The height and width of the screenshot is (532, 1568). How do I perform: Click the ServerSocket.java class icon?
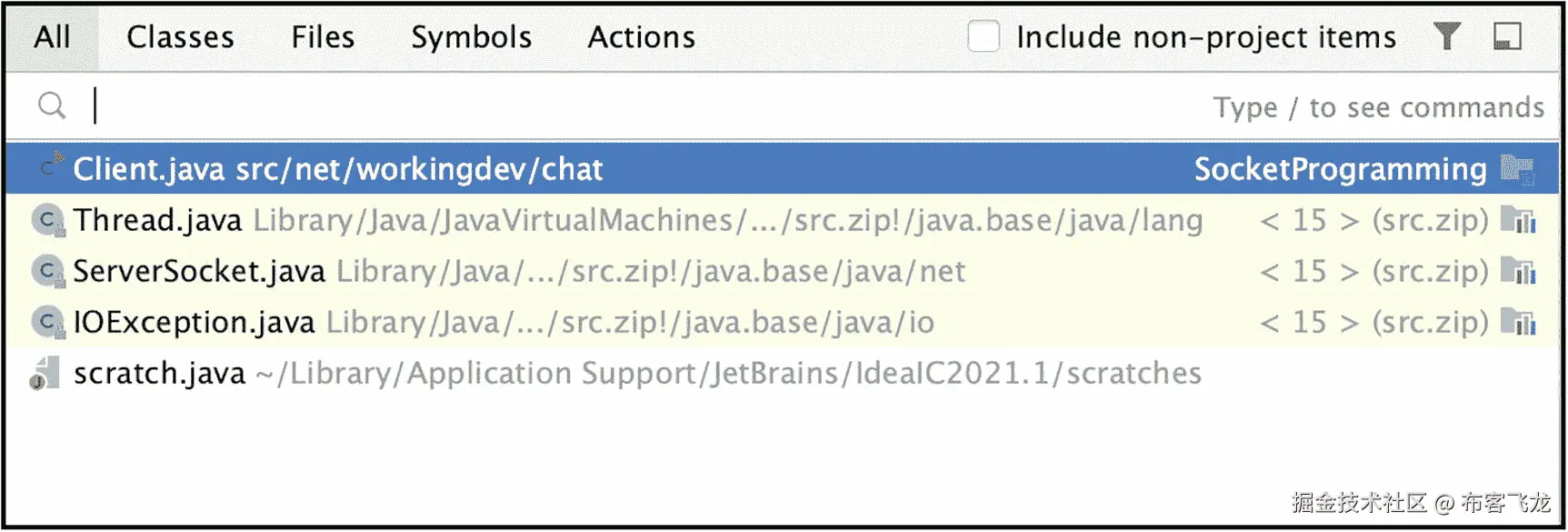click(47, 271)
